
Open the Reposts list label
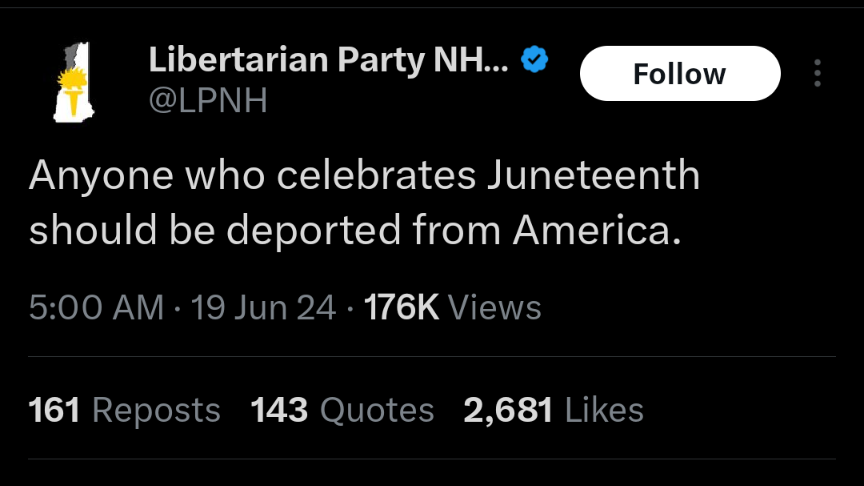(156, 410)
